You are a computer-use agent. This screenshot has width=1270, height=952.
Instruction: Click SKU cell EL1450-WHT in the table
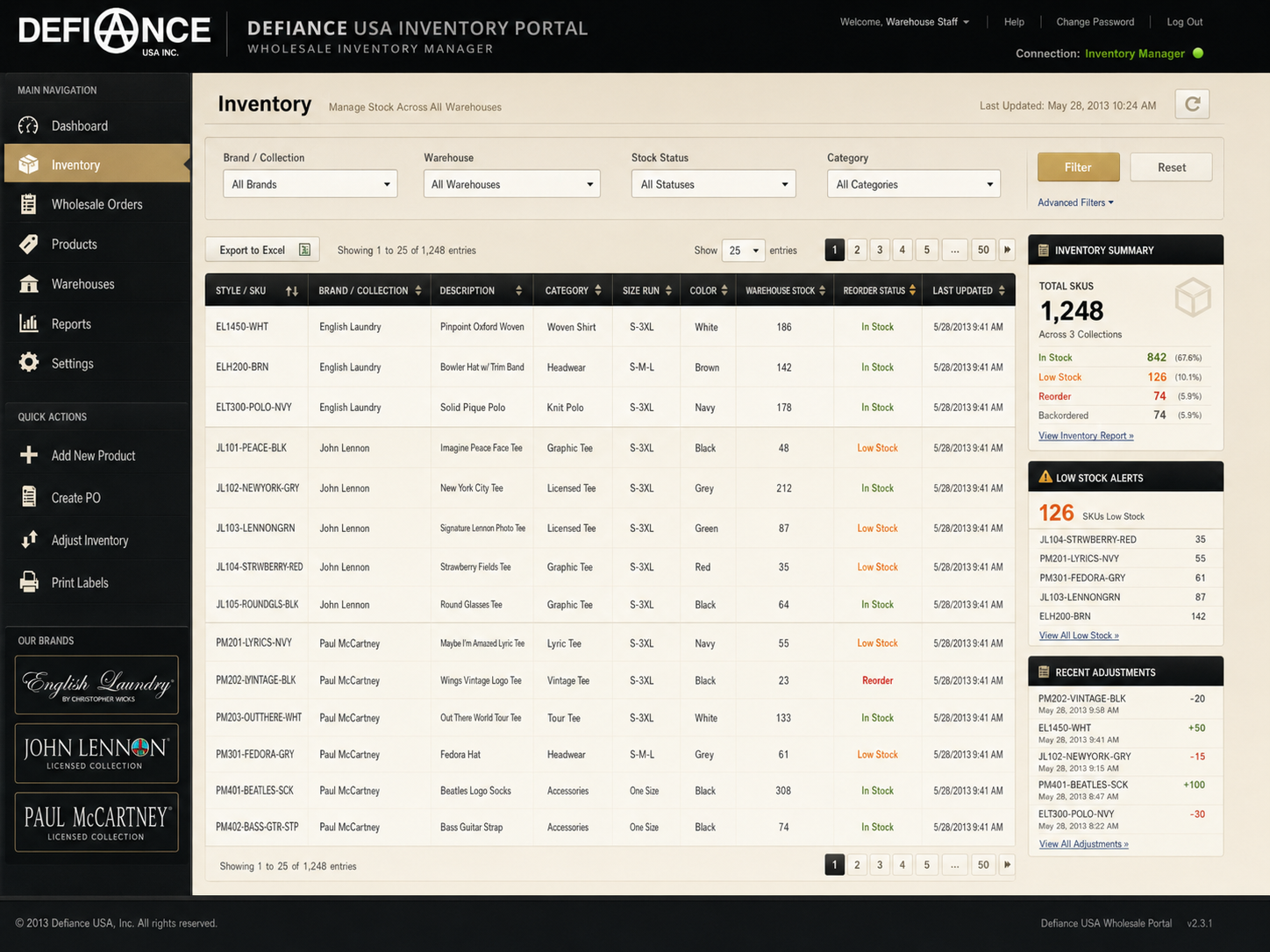pyautogui.click(x=242, y=327)
